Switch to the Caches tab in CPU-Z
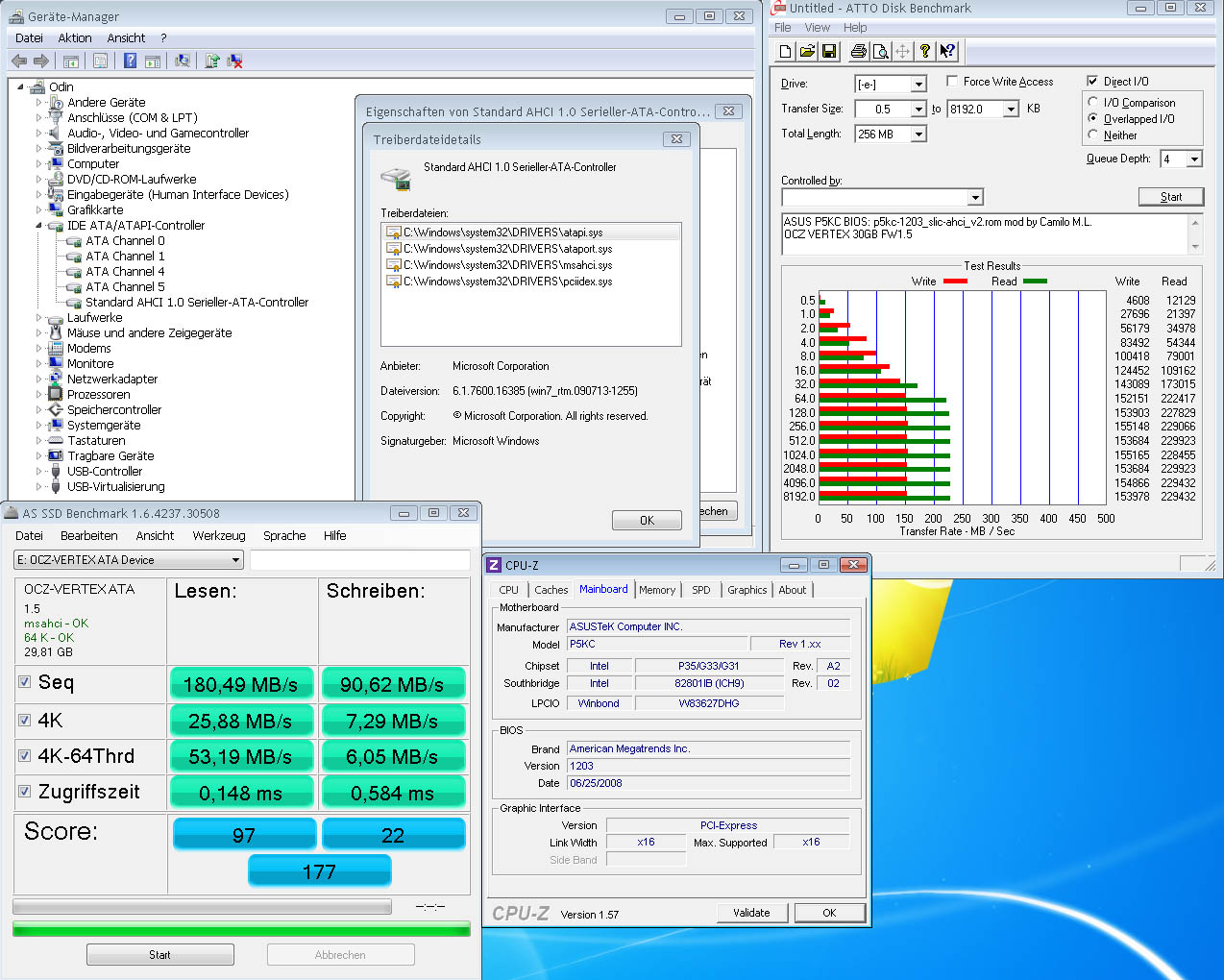The width and height of the screenshot is (1224, 980). click(x=551, y=590)
